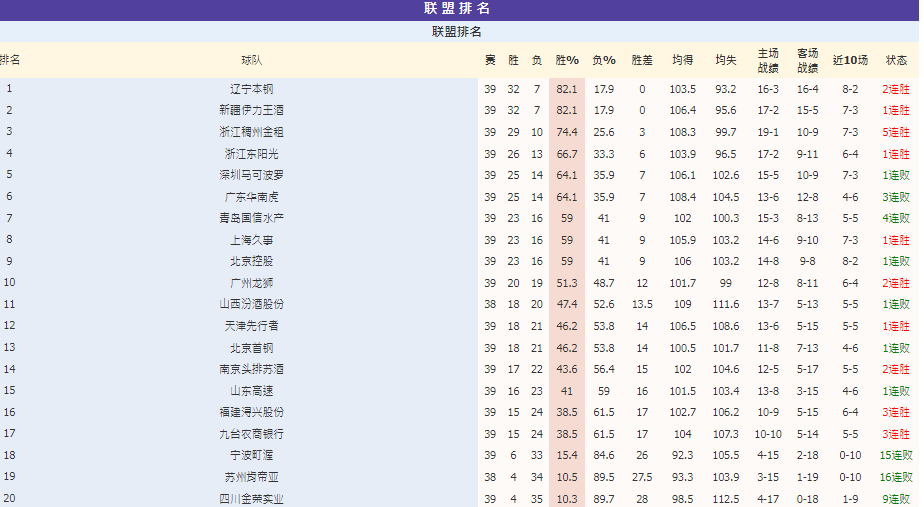Open team 北京控股
Screen dimensions: 924x507
pos(252,261)
